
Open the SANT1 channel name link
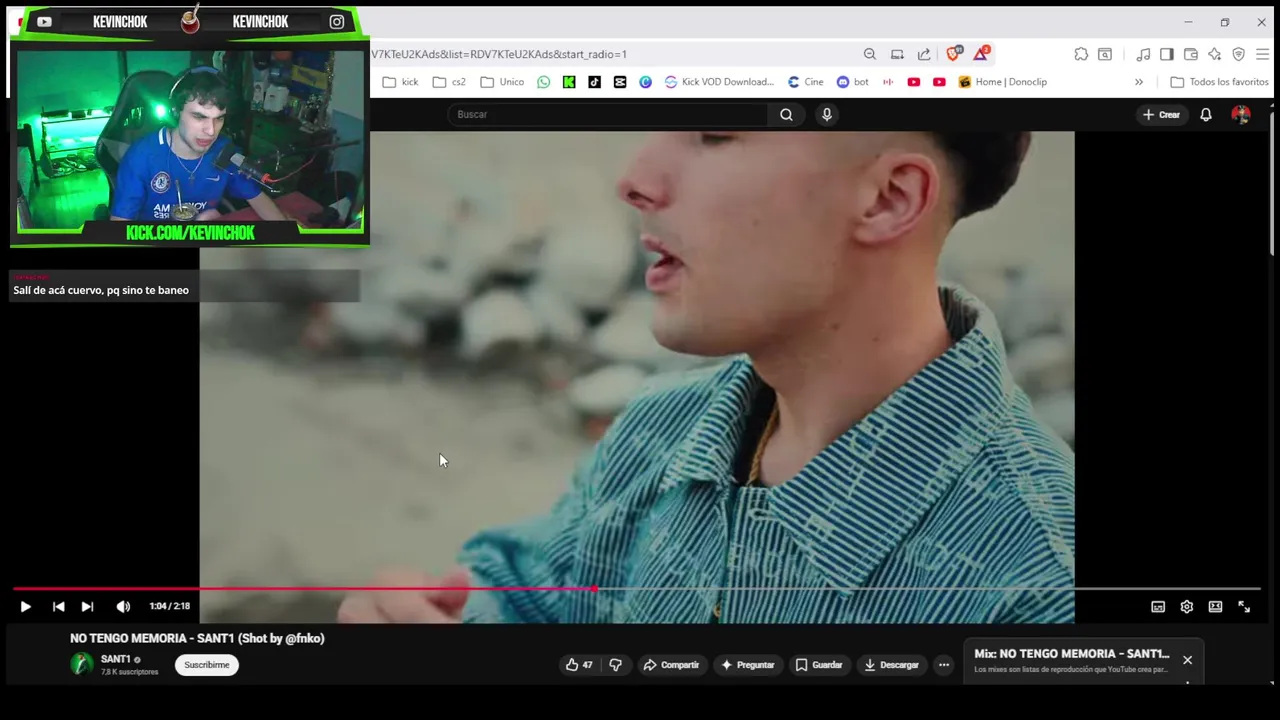[x=115, y=659]
